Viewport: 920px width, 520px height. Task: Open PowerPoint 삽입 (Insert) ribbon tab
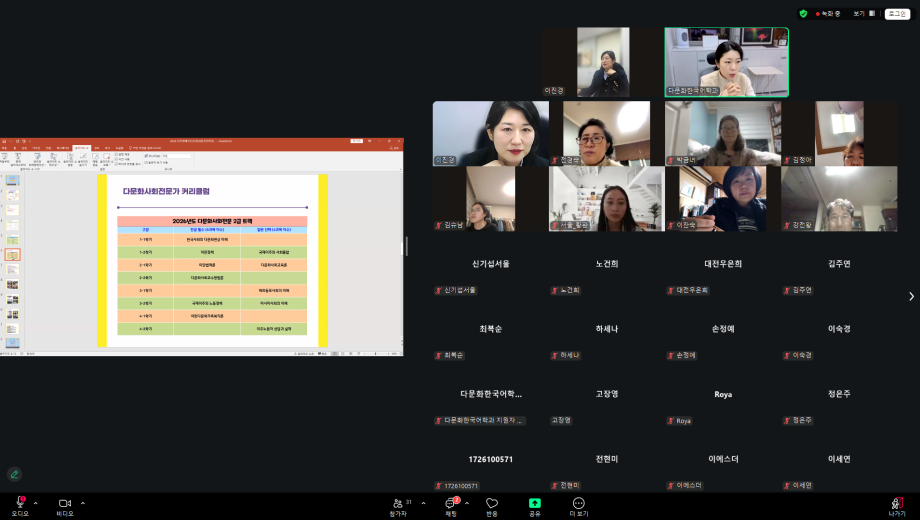point(24,148)
